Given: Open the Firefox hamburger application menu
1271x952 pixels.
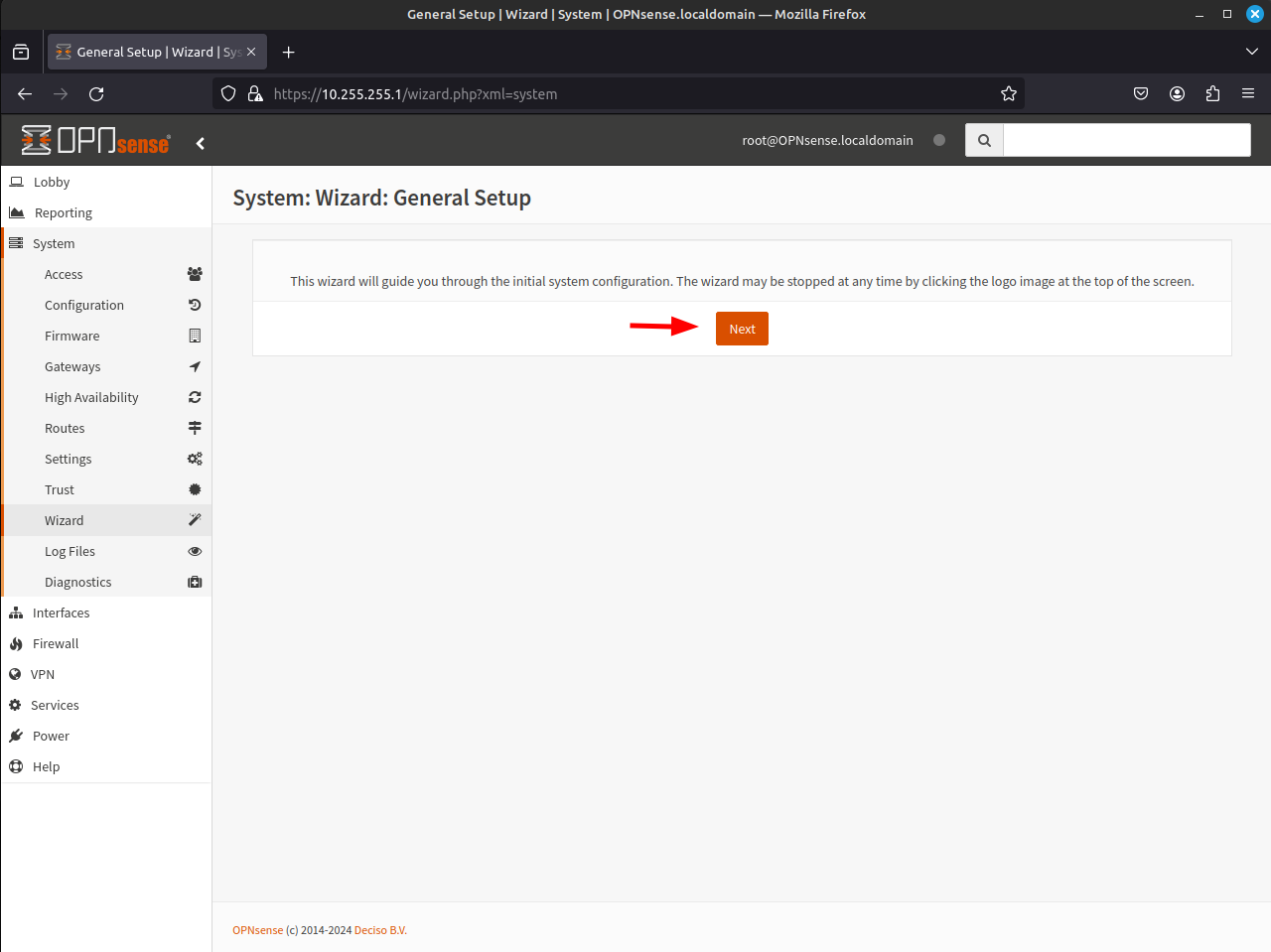Looking at the screenshot, I should (x=1248, y=93).
